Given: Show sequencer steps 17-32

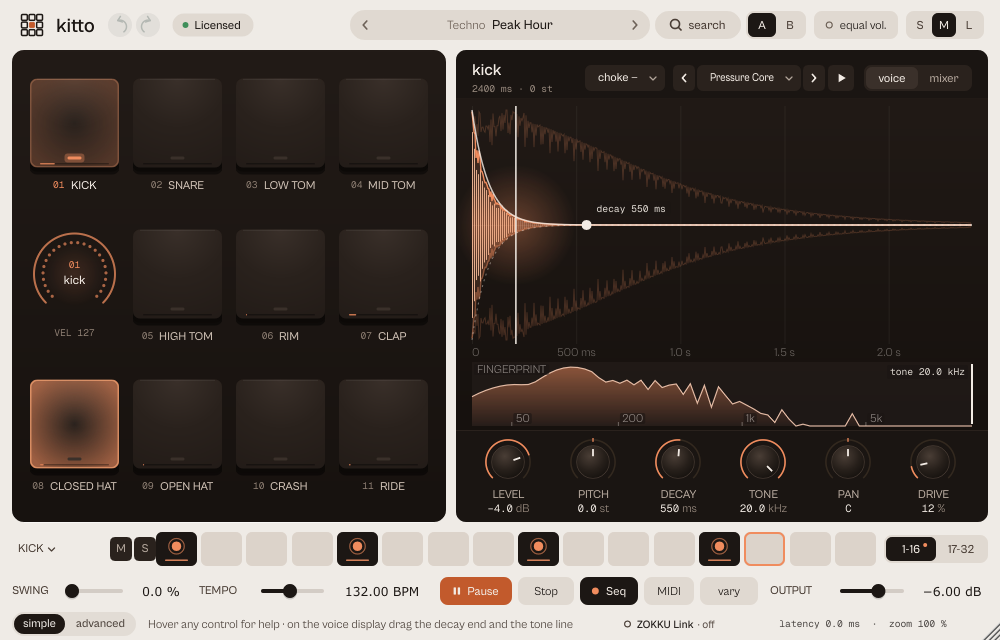Looking at the screenshot, I should click(x=960, y=549).
